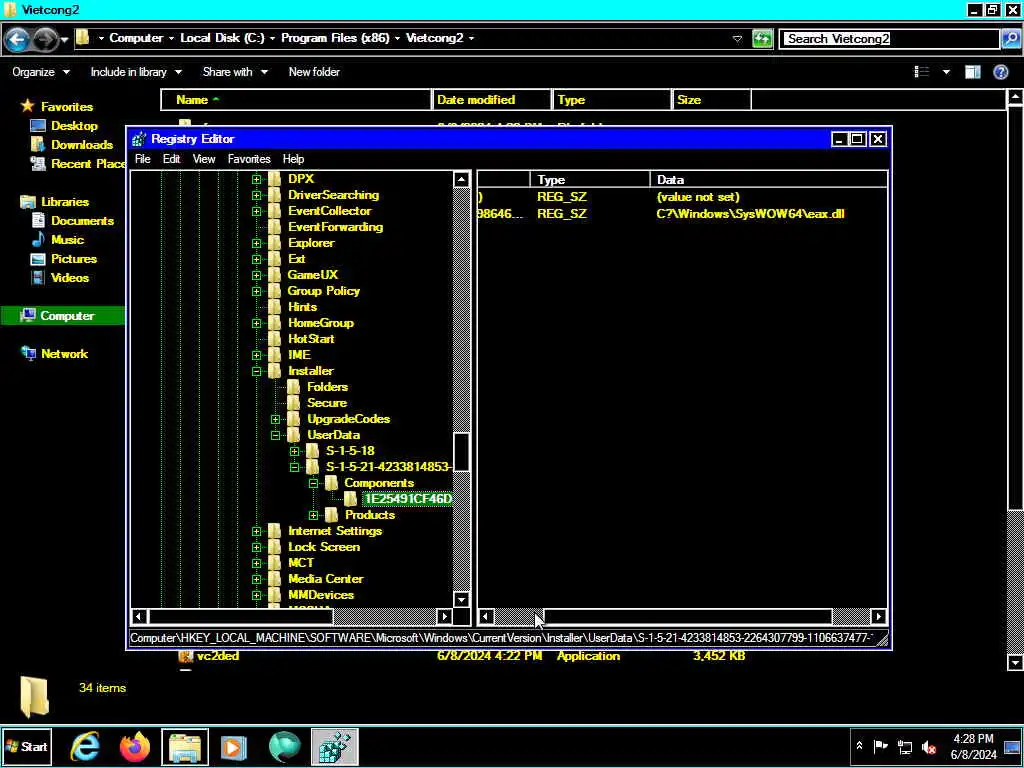1024x768 pixels.
Task: Show hidden tray icons arrow
Action: pos(859,746)
